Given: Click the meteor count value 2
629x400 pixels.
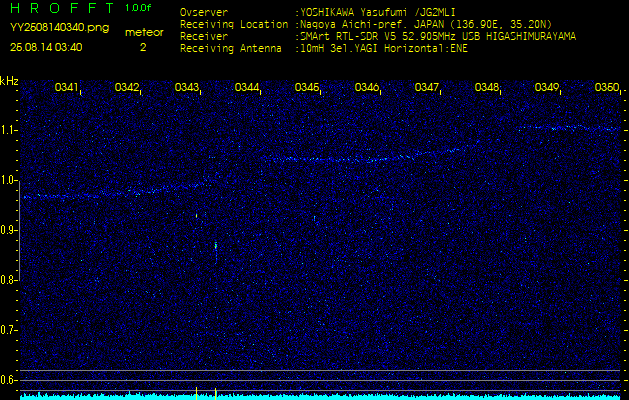Looking at the screenshot, I should [143, 47].
